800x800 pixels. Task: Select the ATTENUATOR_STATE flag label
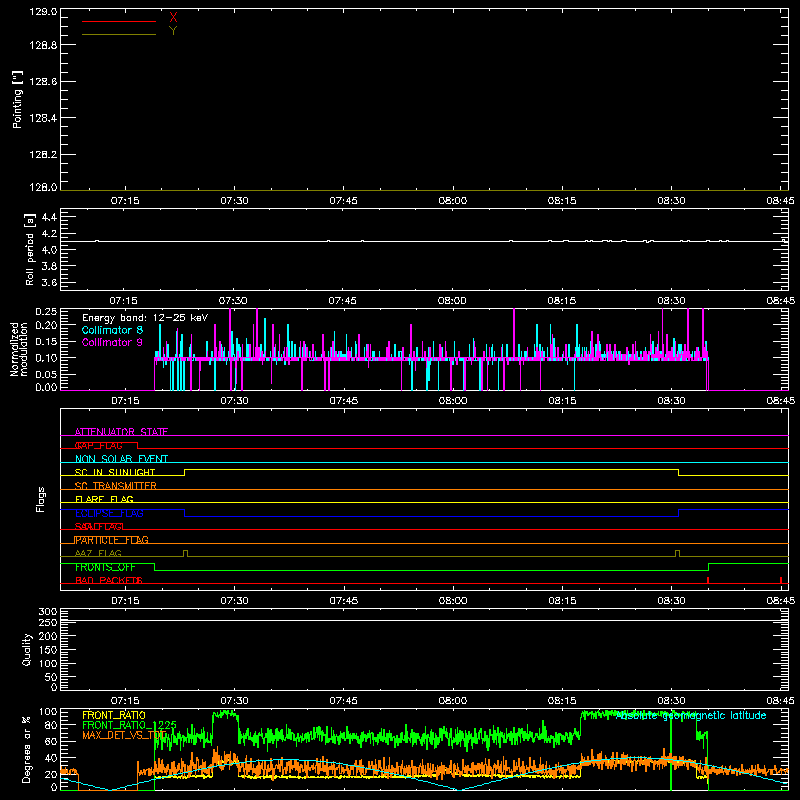[x=121, y=432]
